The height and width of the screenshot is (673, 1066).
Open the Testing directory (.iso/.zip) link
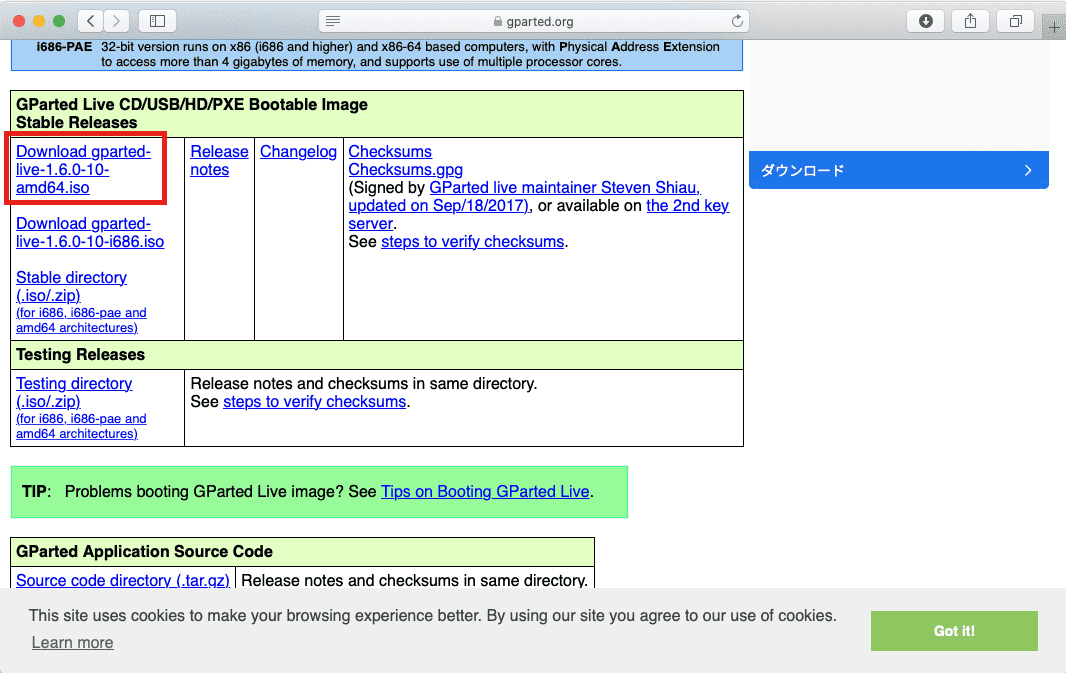[74, 392]
